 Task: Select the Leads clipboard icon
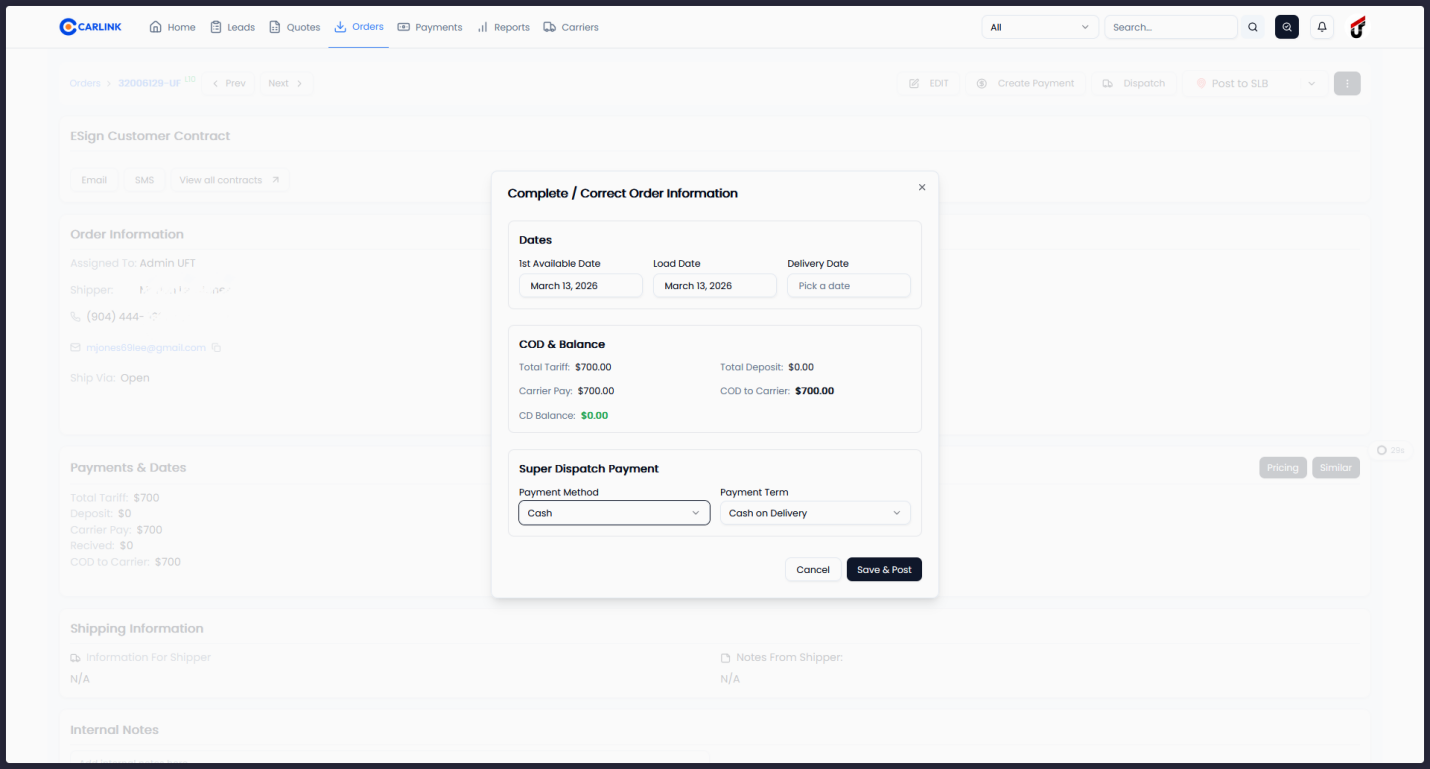pyautogui.click(x=215, y=27)
